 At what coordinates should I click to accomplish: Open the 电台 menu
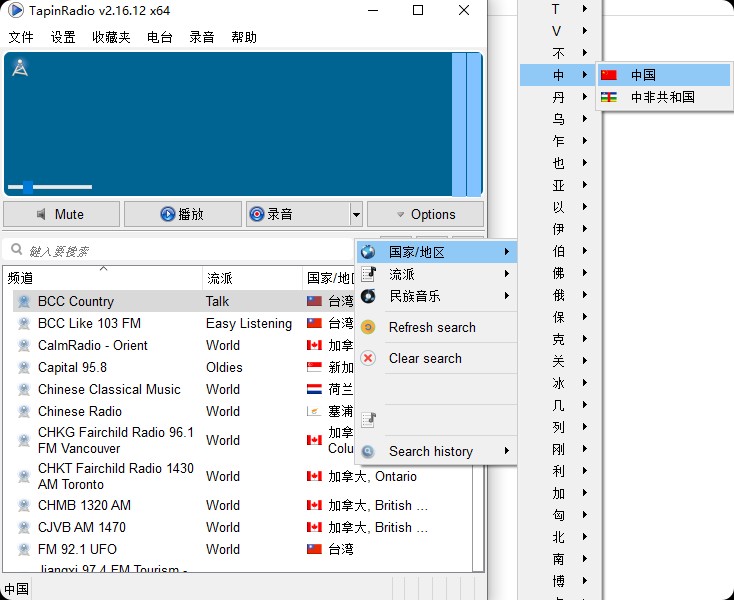tap(160, 37)
